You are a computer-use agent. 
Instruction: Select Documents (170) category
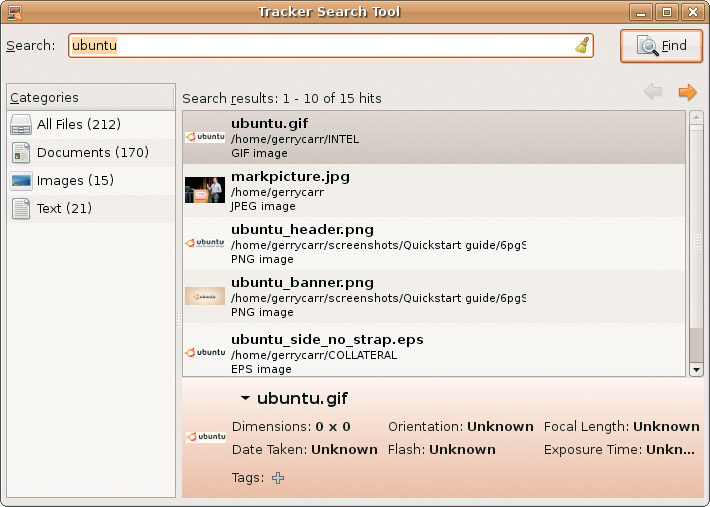pos(91,153)
